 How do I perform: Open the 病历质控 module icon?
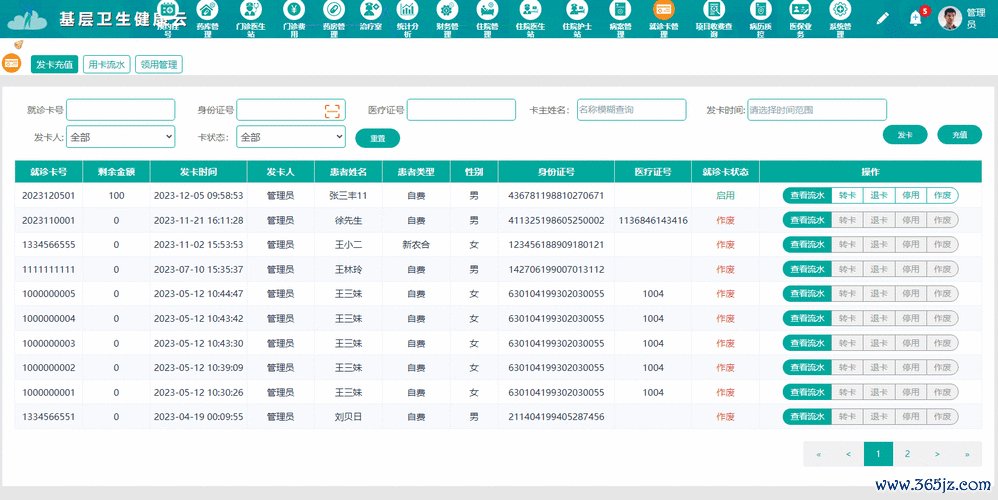760,10
